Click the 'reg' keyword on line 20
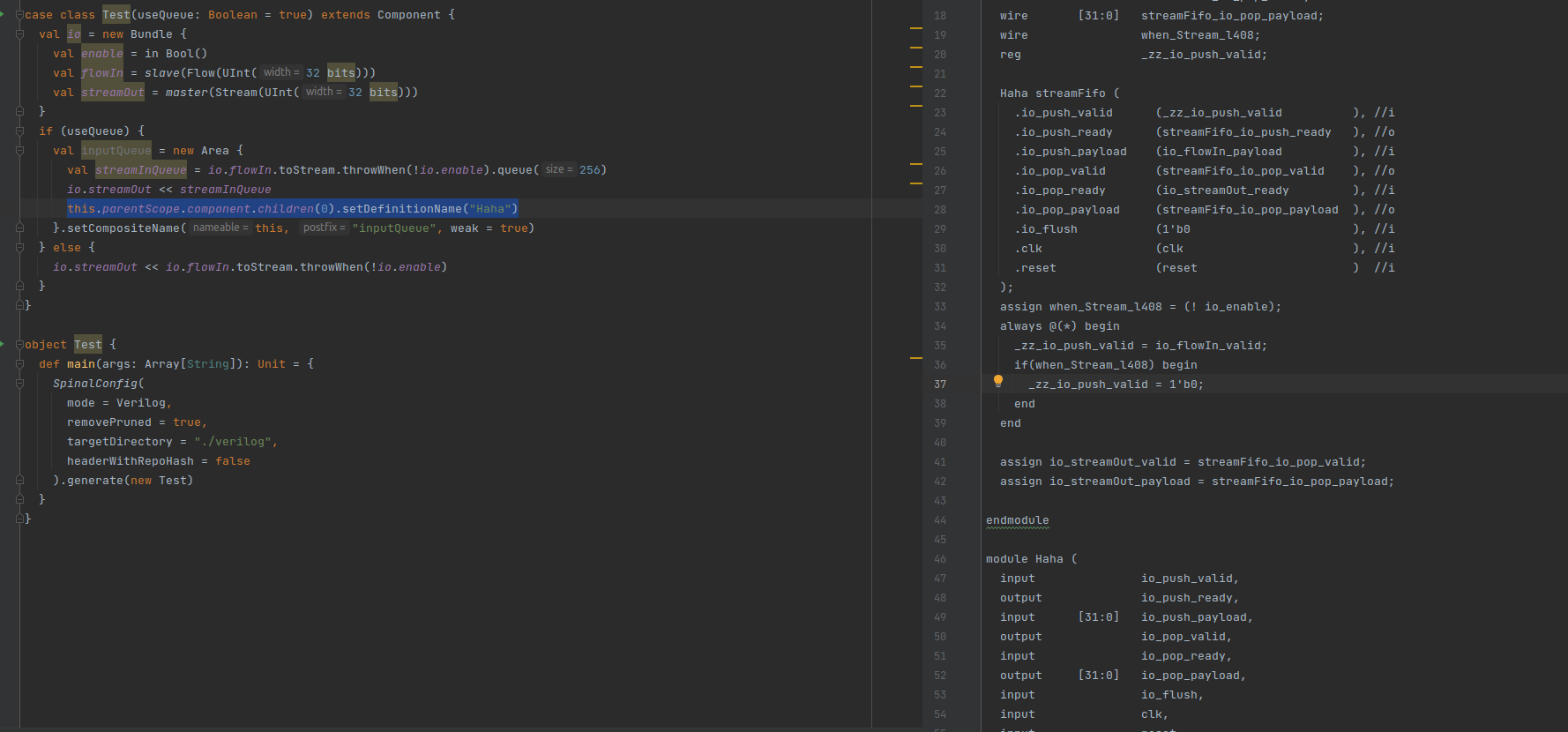Screen dimensions: 1568x732 tap(1011, 55)
